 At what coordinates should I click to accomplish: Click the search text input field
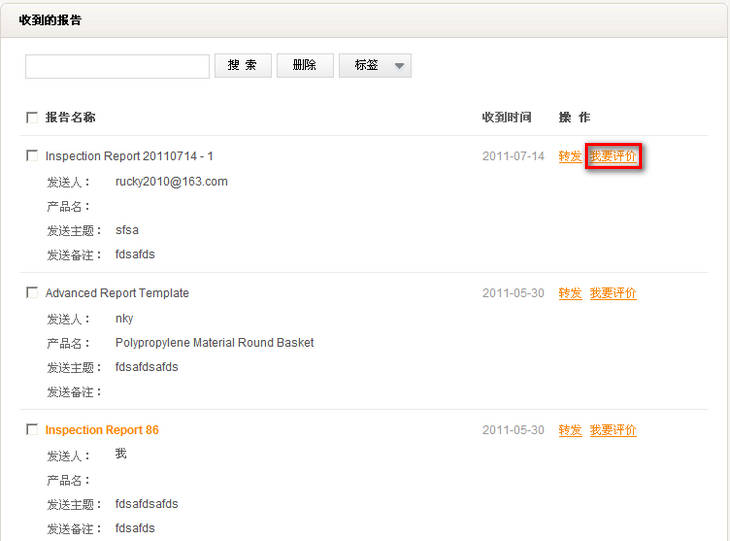point(117,66)
